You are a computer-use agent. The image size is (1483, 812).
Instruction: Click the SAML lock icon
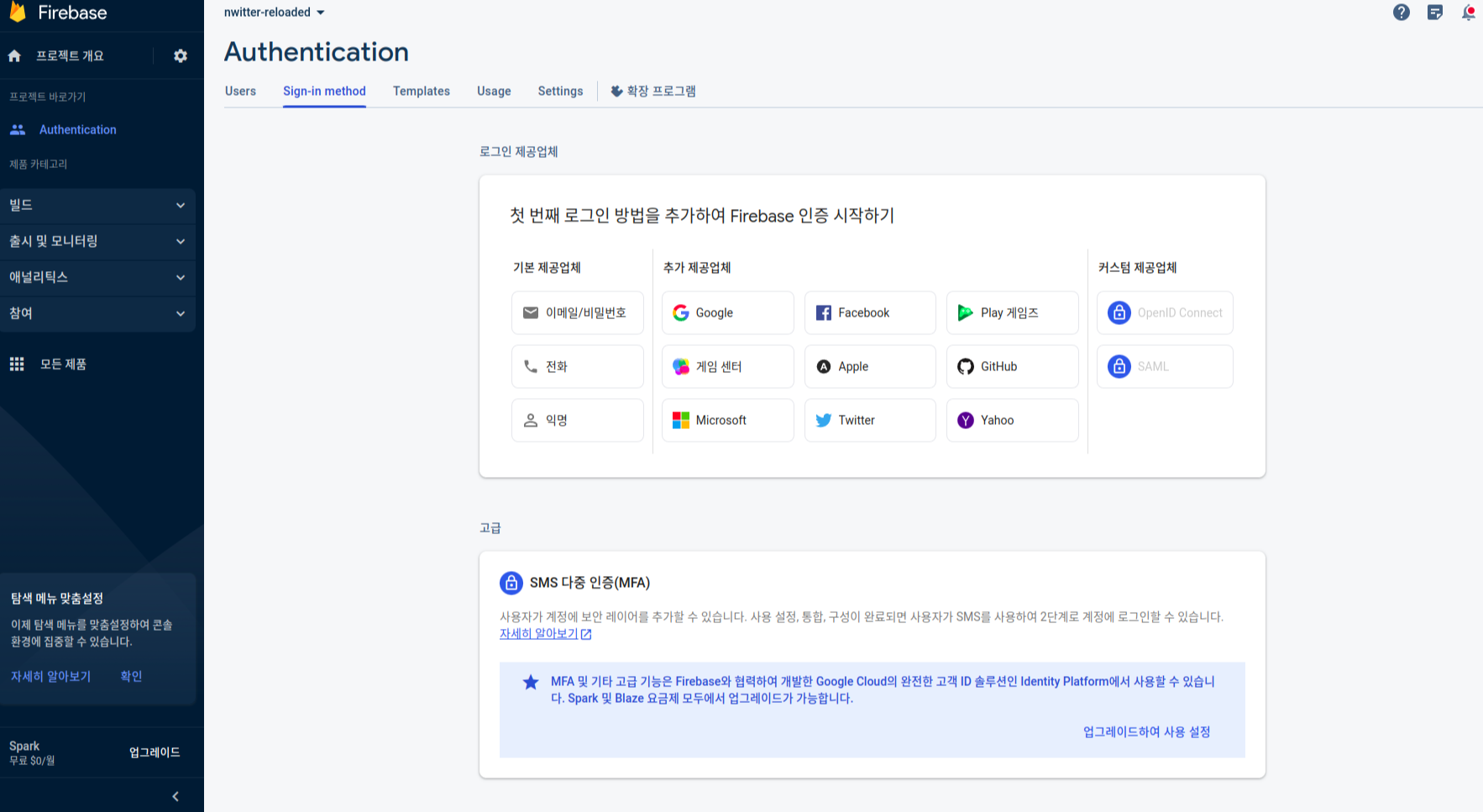click(x=1119, y=366)
